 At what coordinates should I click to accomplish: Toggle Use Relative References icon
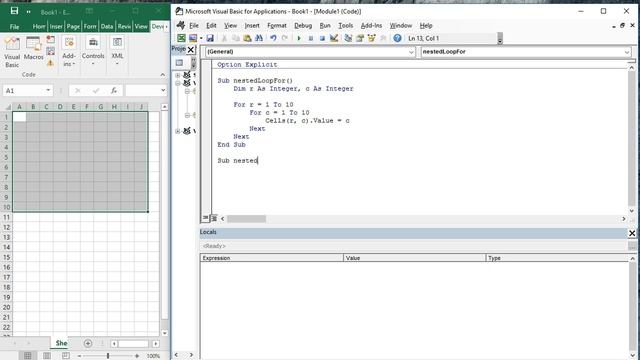click(x=51, y=51)
